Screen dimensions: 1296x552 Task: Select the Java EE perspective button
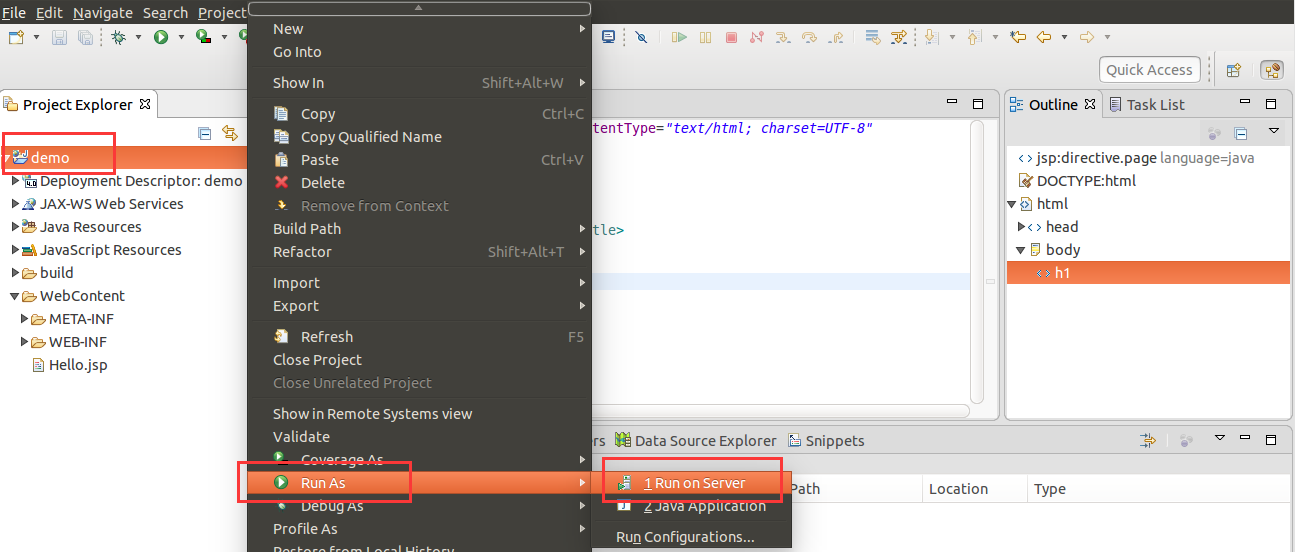[x=1272, y=70]
